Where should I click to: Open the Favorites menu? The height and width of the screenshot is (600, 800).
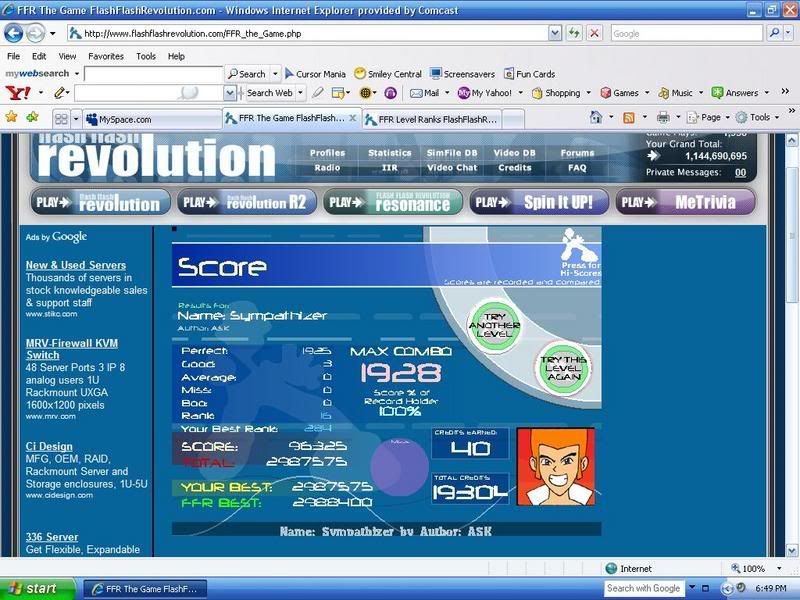point(105,57)
